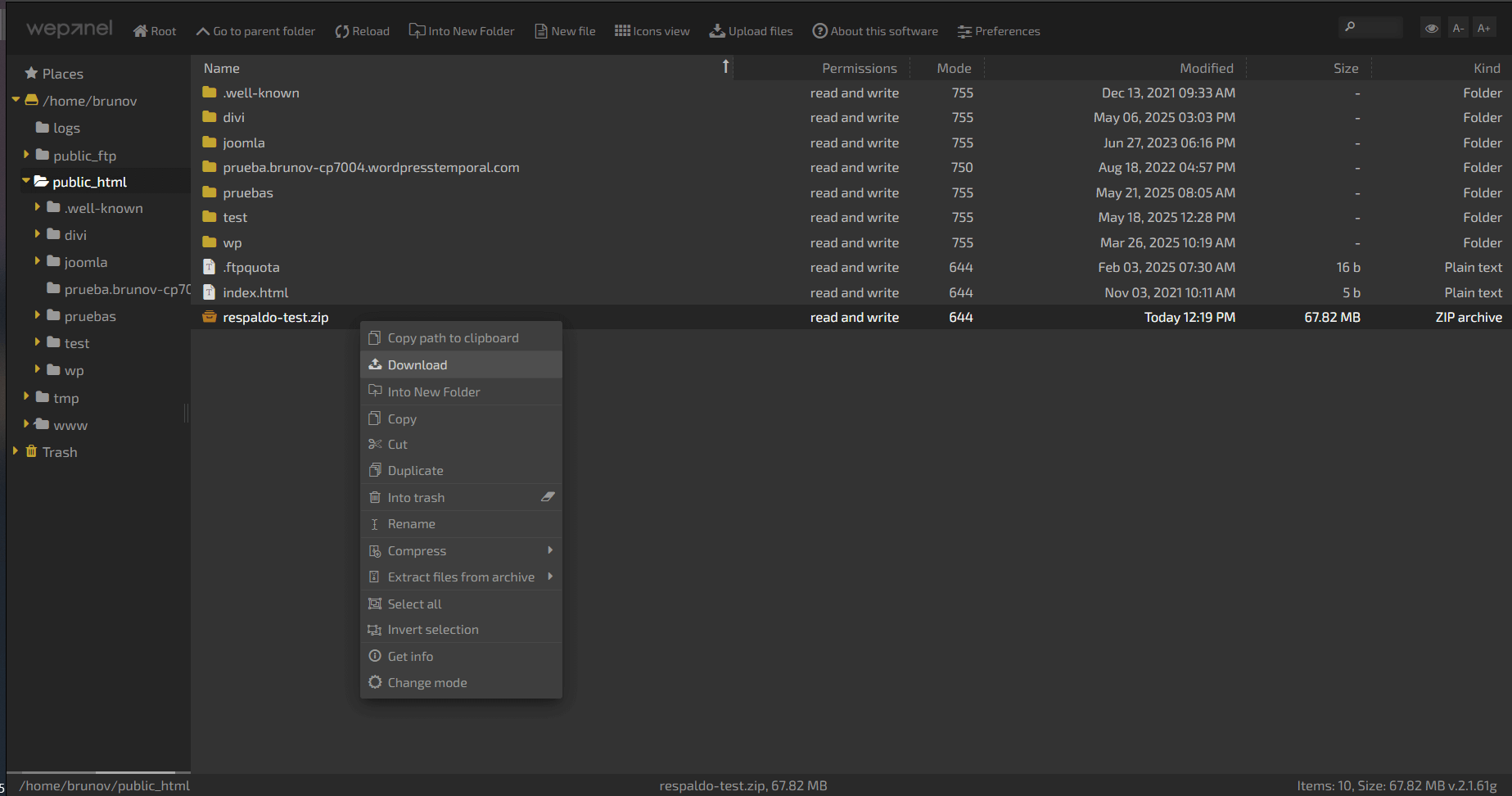The height and width of the screenshot is (796, 1512).
Task: Select the pruebas folder icon in list
Action: point(210,192)
